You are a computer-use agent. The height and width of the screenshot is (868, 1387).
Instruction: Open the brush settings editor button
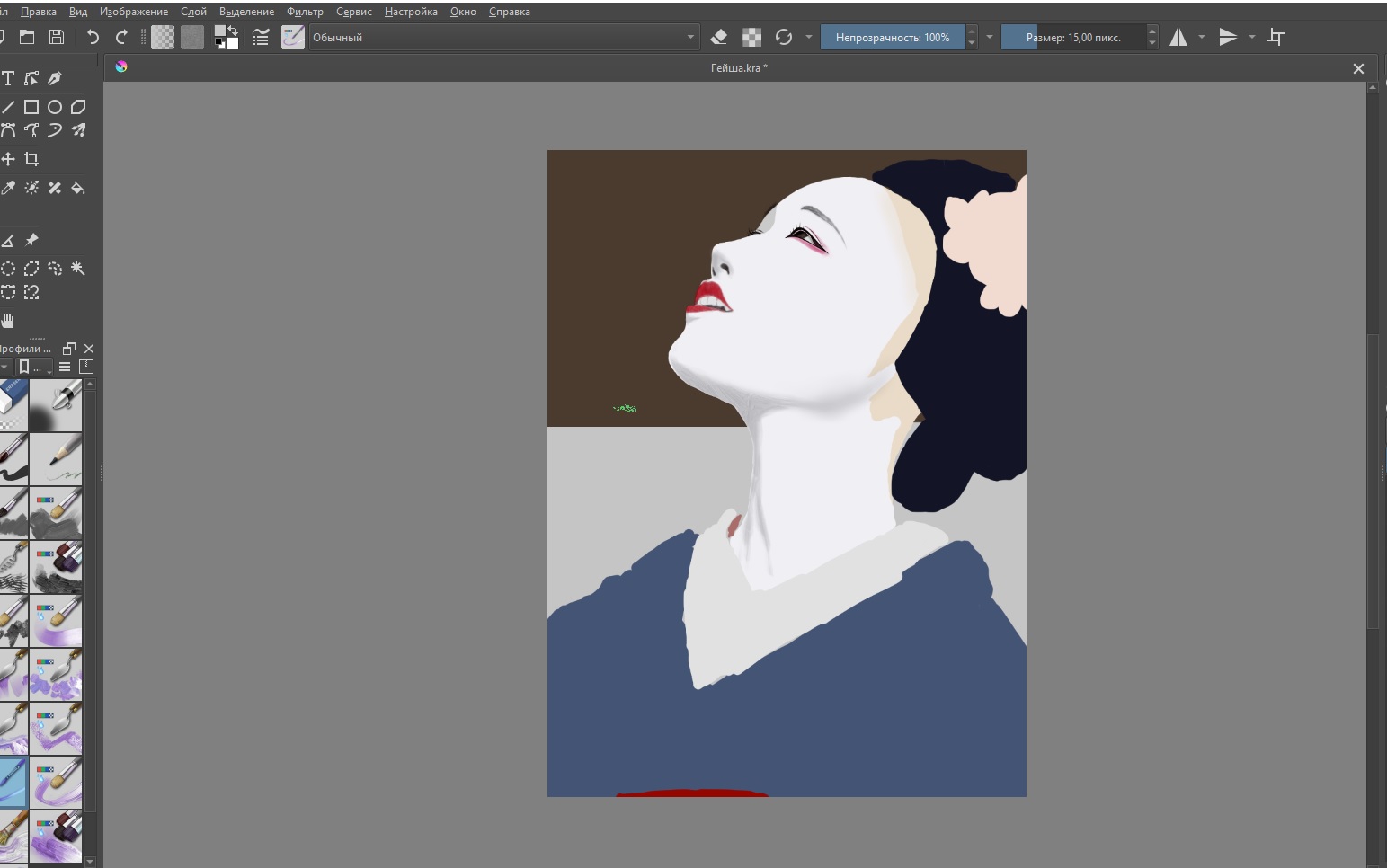coord(261,37)
